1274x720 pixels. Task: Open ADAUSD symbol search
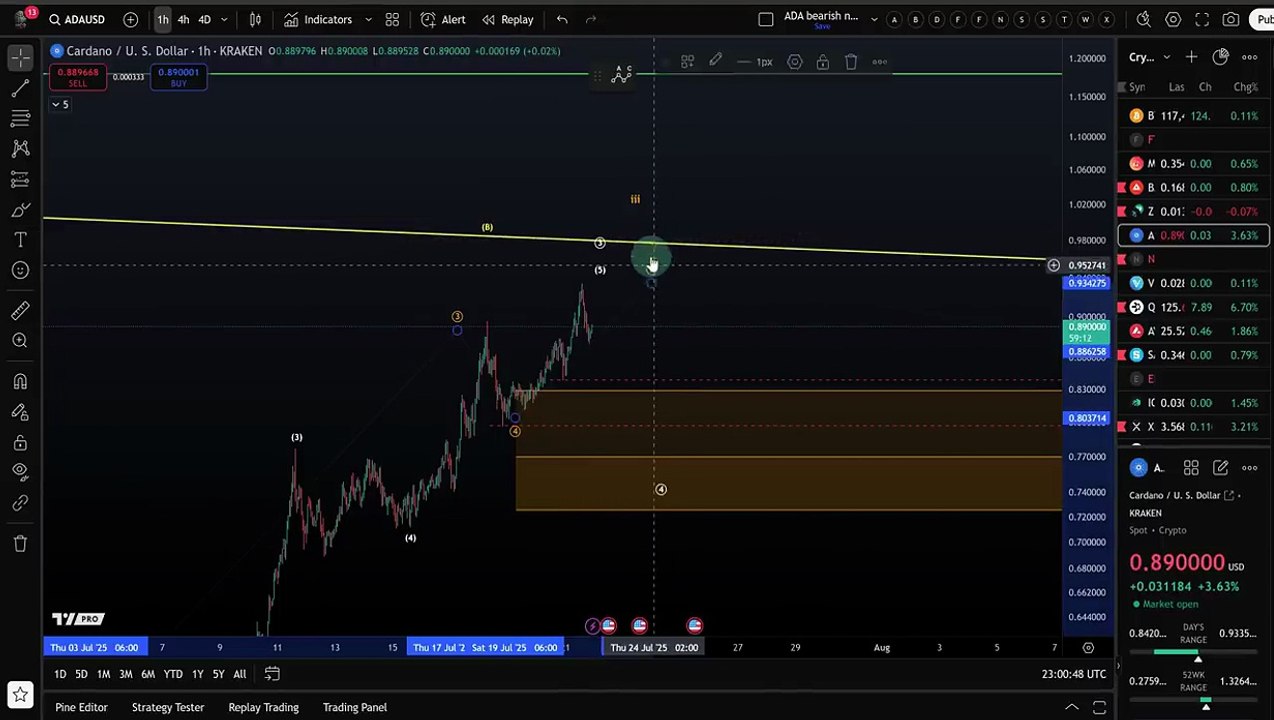[77, 19]
